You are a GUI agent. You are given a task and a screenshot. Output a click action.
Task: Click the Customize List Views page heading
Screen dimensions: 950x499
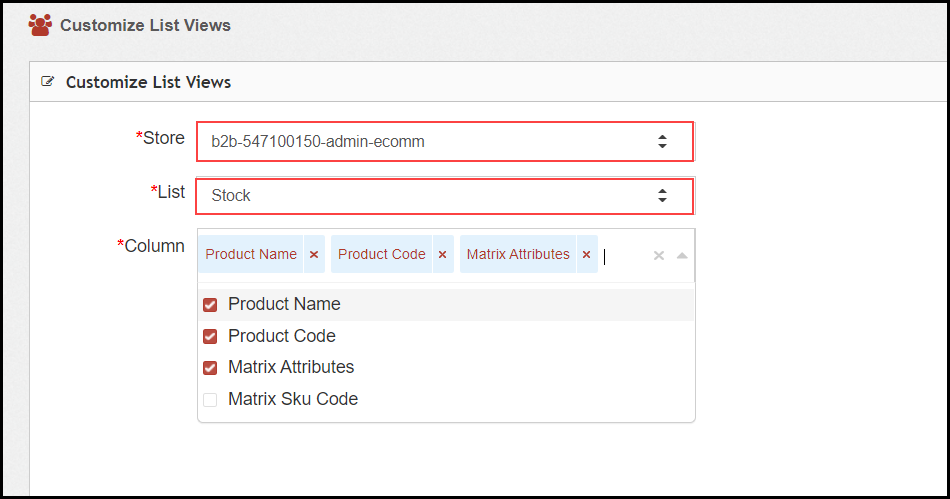point(145,25)
